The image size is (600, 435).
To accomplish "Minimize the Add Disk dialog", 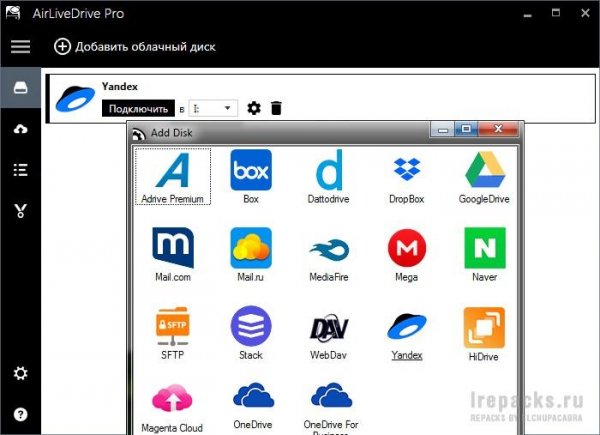I will coord(443,129).
